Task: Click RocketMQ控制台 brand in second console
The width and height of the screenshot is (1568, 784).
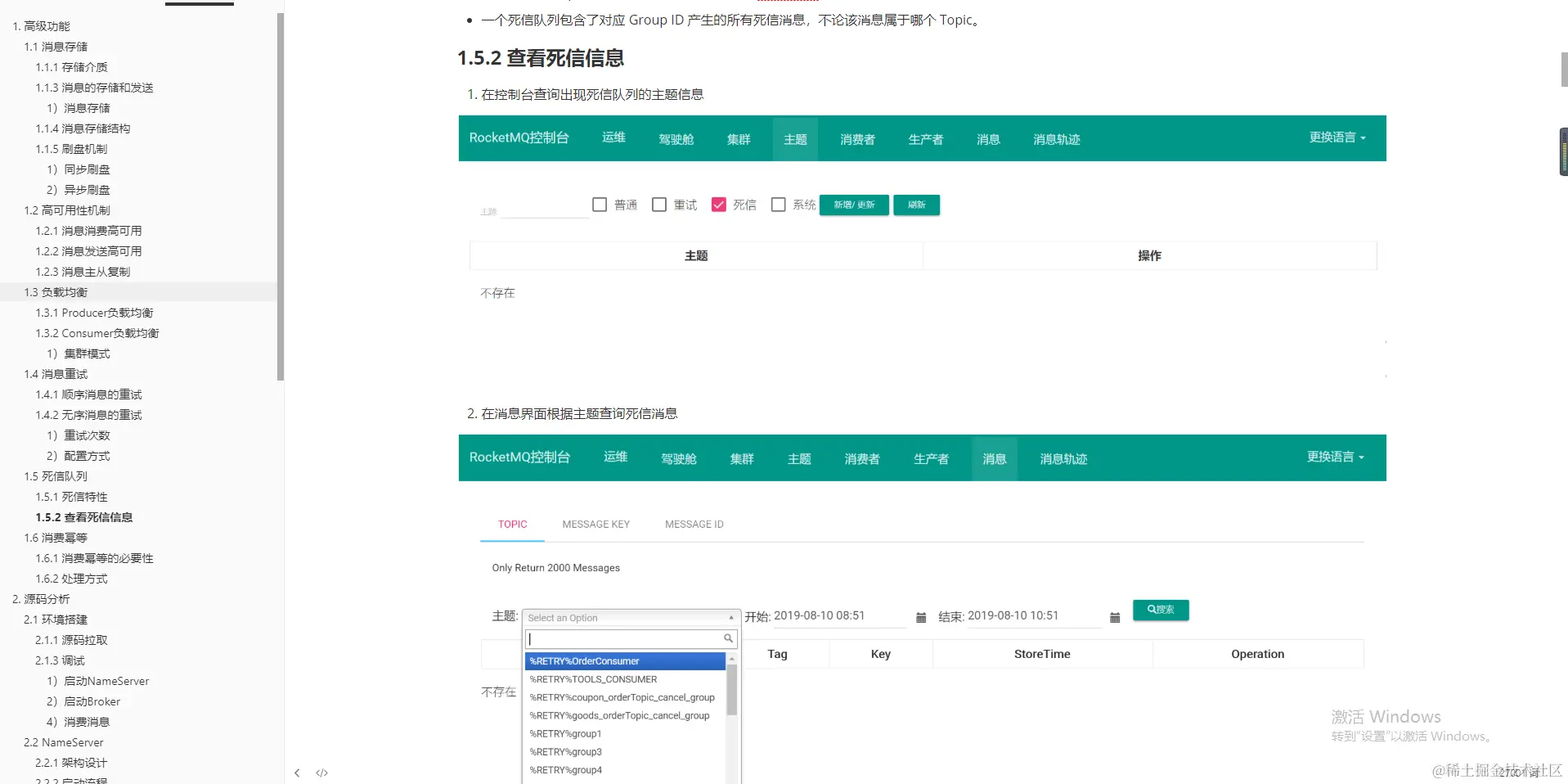Action: click(519, 457)
